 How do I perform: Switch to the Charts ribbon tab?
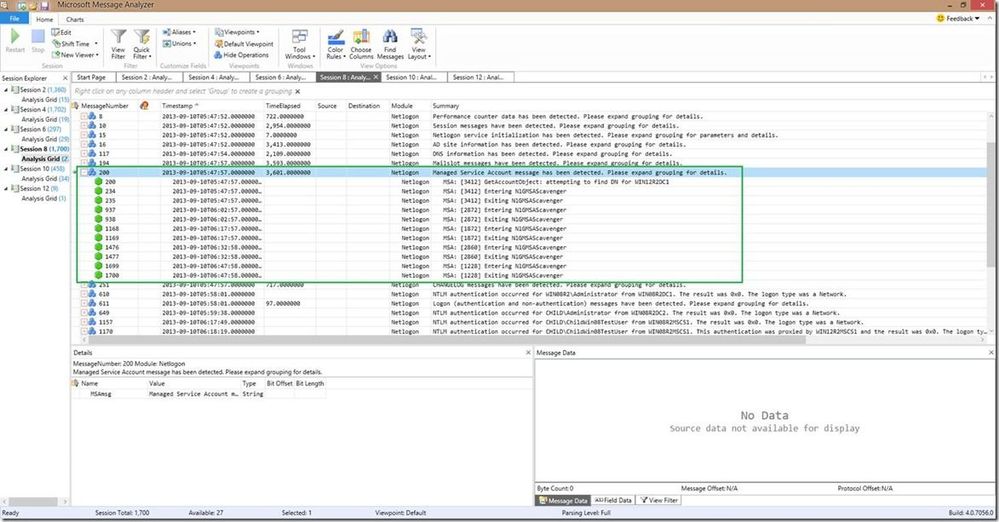[x=75, y=19]
